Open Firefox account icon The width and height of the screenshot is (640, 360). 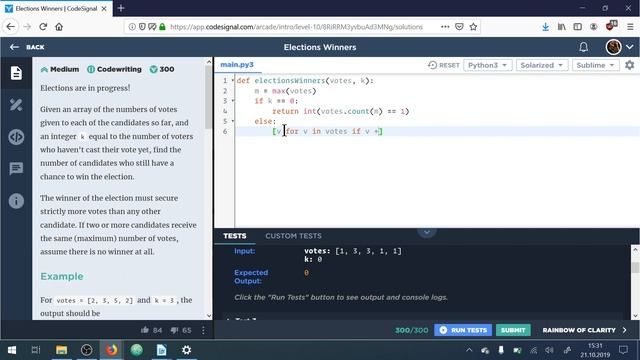pos(593,27)
